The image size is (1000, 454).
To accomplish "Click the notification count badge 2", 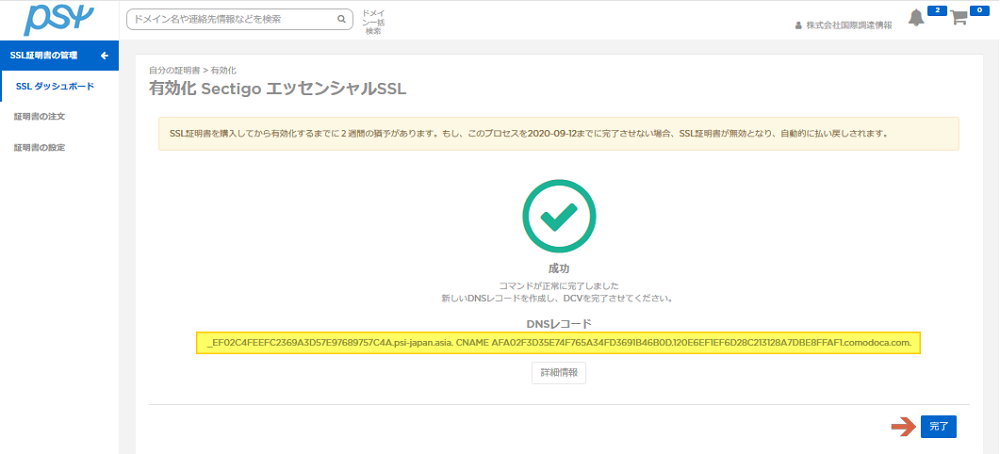I will coord(936,11).
